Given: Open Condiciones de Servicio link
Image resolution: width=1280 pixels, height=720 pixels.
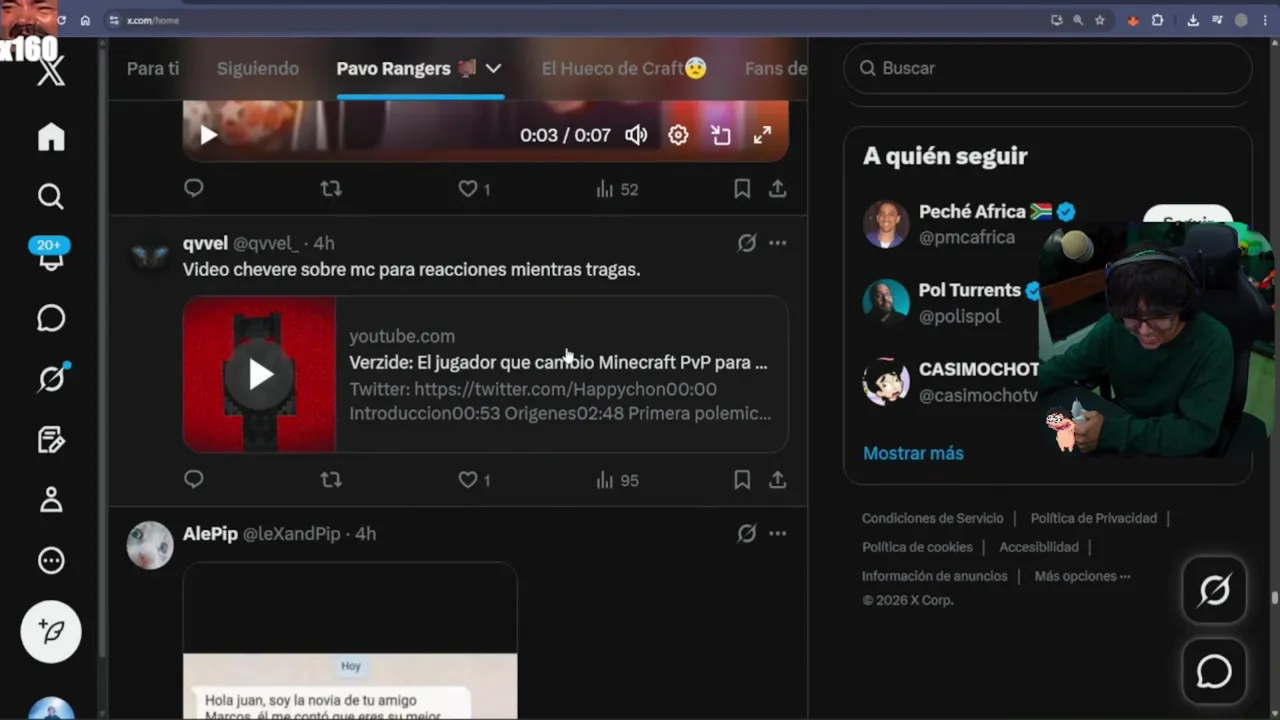Looking at the screenshot, I should [x=932, y=518].
